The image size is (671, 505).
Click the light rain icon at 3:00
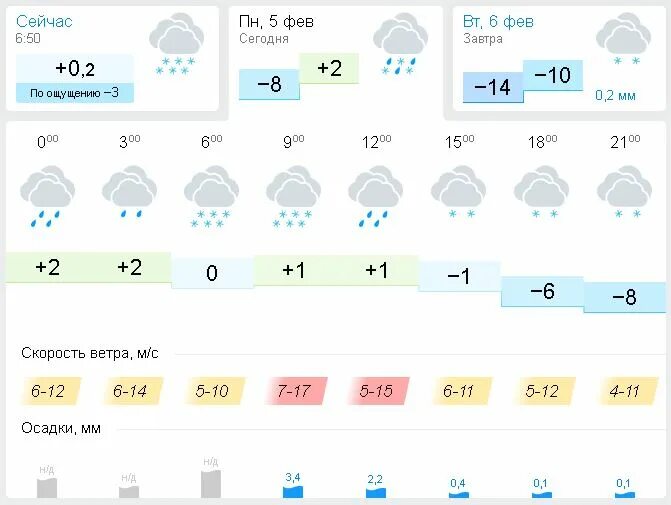point(129,191)
